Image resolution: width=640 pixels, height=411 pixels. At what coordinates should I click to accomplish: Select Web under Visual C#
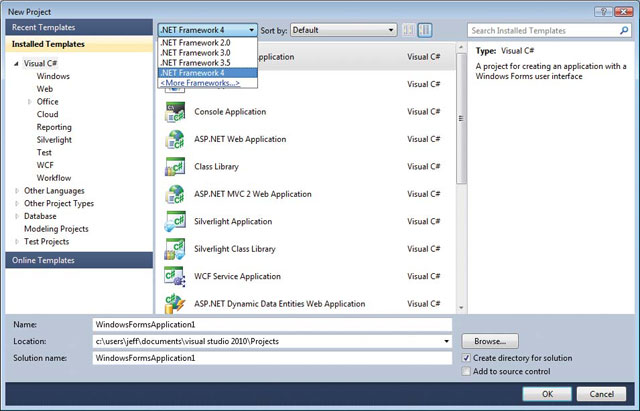(x=44, y=89)
